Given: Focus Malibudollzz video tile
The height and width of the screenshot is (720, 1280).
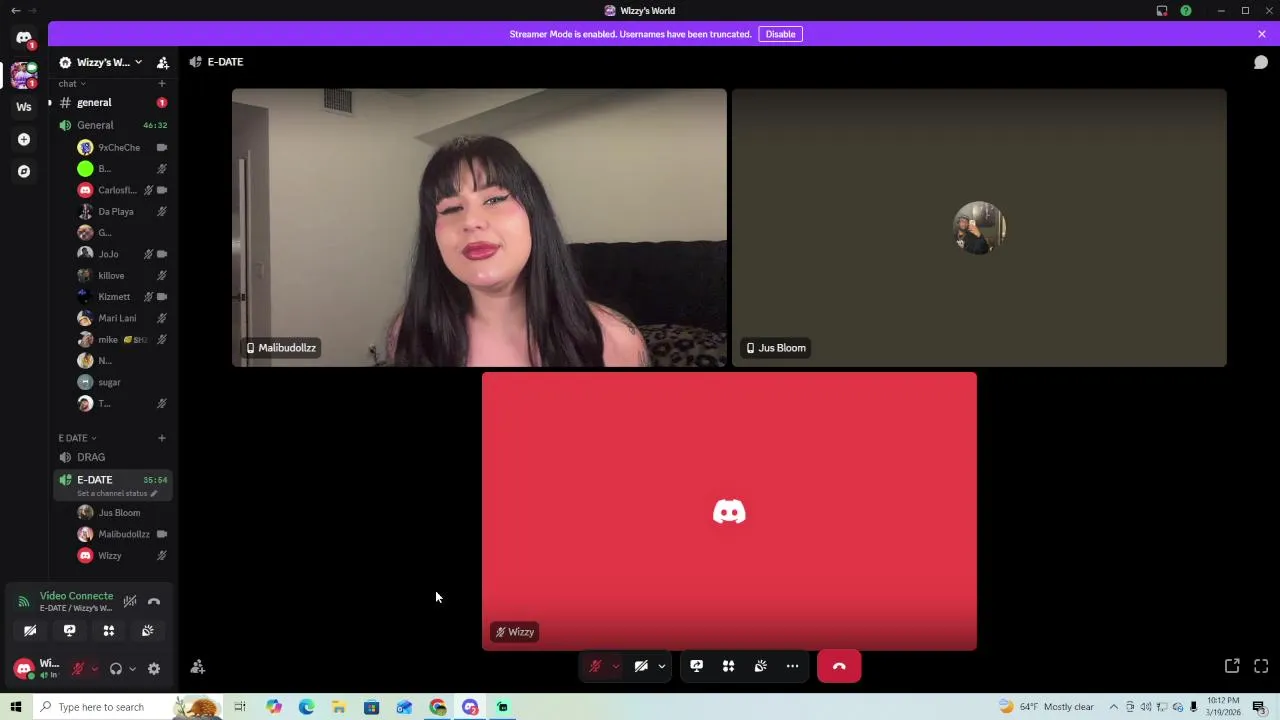Looking at the screenshot, I should pos(479,228).
